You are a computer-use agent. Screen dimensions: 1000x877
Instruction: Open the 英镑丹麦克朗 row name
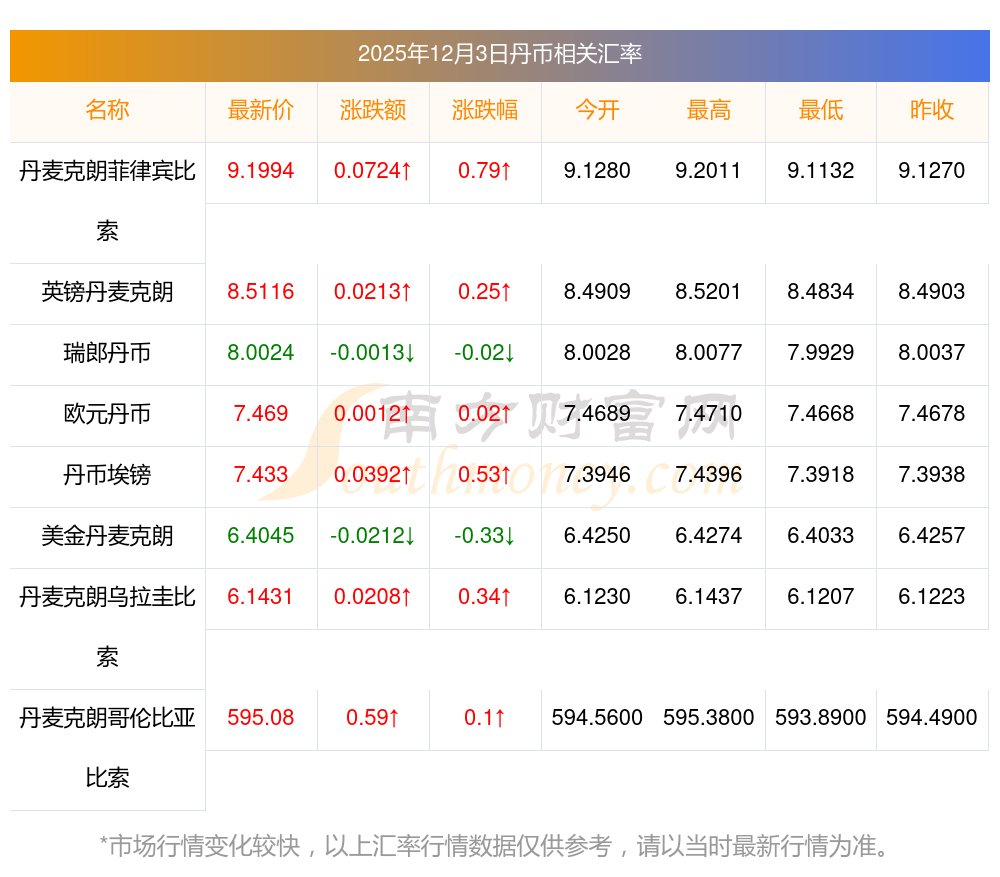[x=107, y=292]
